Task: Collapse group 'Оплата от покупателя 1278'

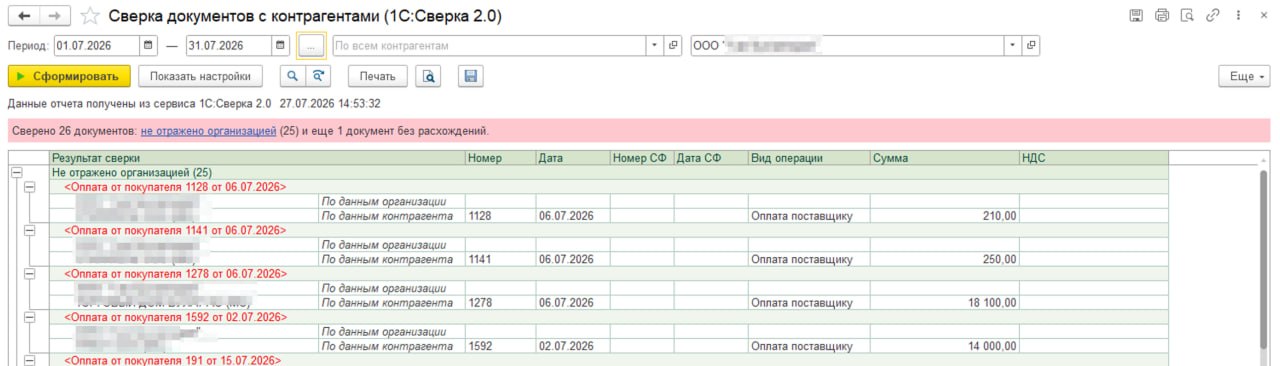Action: (29, 273)
